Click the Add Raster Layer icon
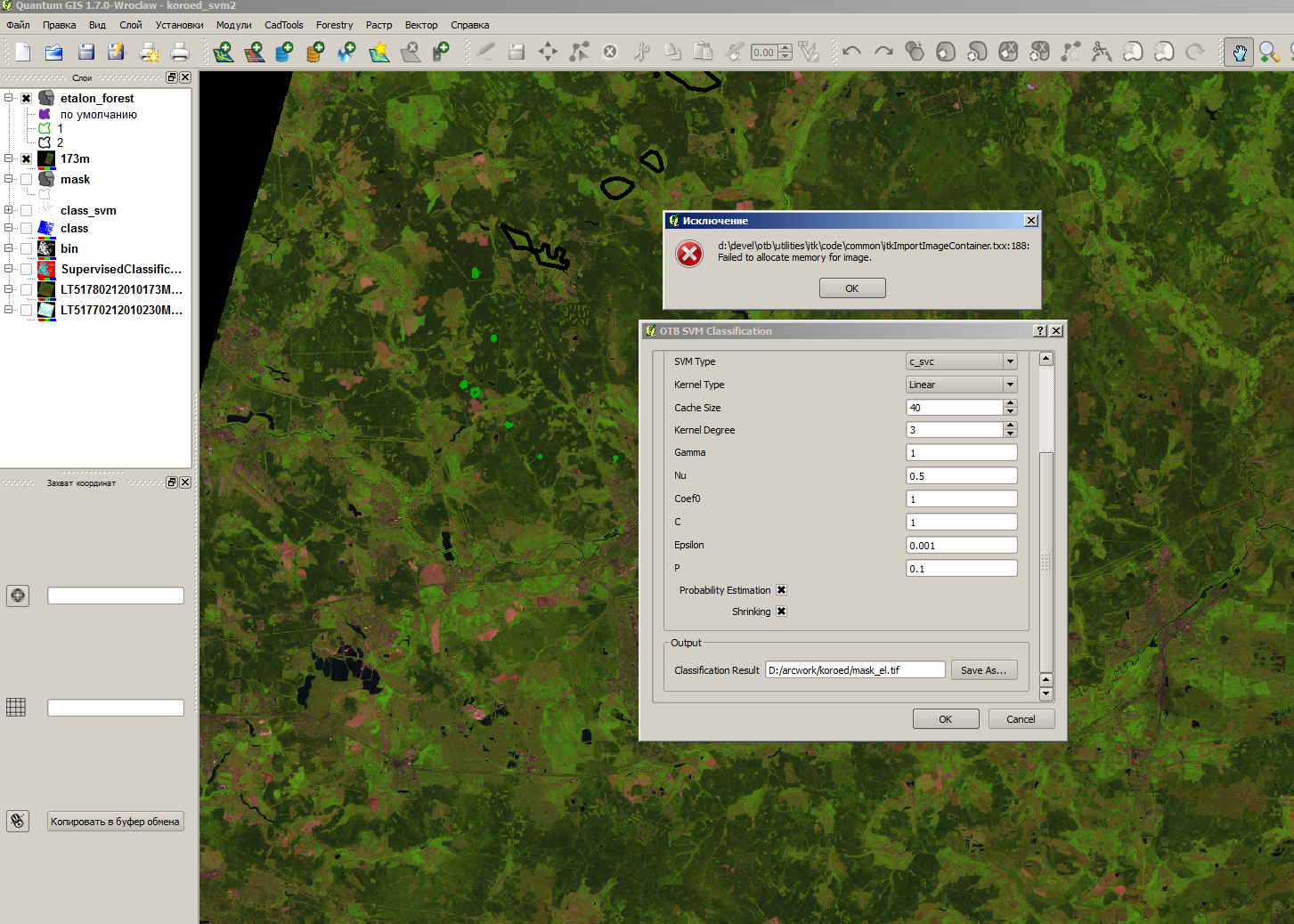Viewport: 1294px width, 924px height. coord(255,53)
